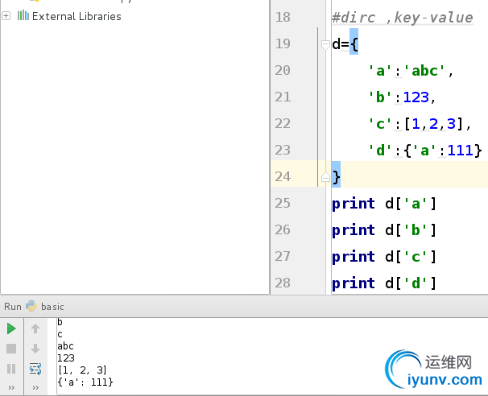This screenshot has height=396, width=488.
Task: Click the {'a': 111} output line
Action: tap(85, 382)
